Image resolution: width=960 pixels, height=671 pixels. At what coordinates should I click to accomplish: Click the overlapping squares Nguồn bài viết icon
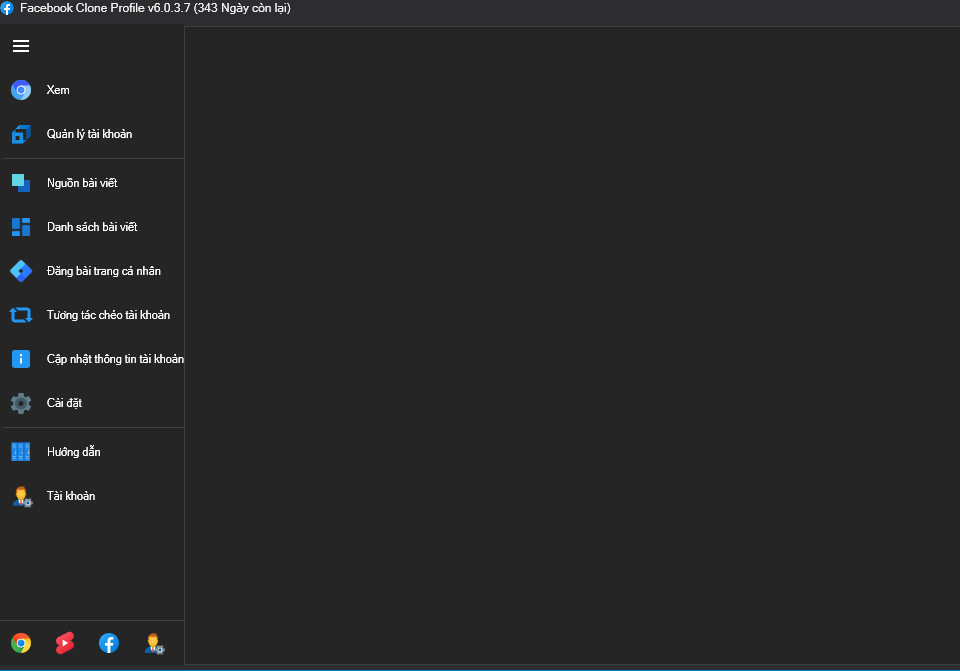point(21,183)
